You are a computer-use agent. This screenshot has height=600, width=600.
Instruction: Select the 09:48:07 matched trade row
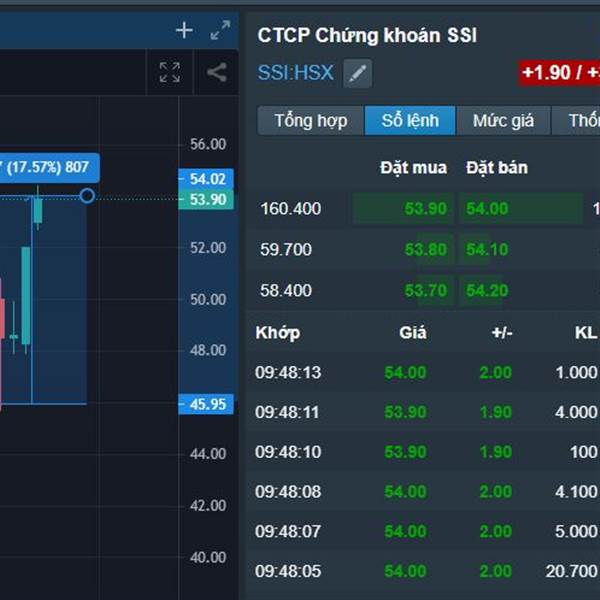(423, 532)
